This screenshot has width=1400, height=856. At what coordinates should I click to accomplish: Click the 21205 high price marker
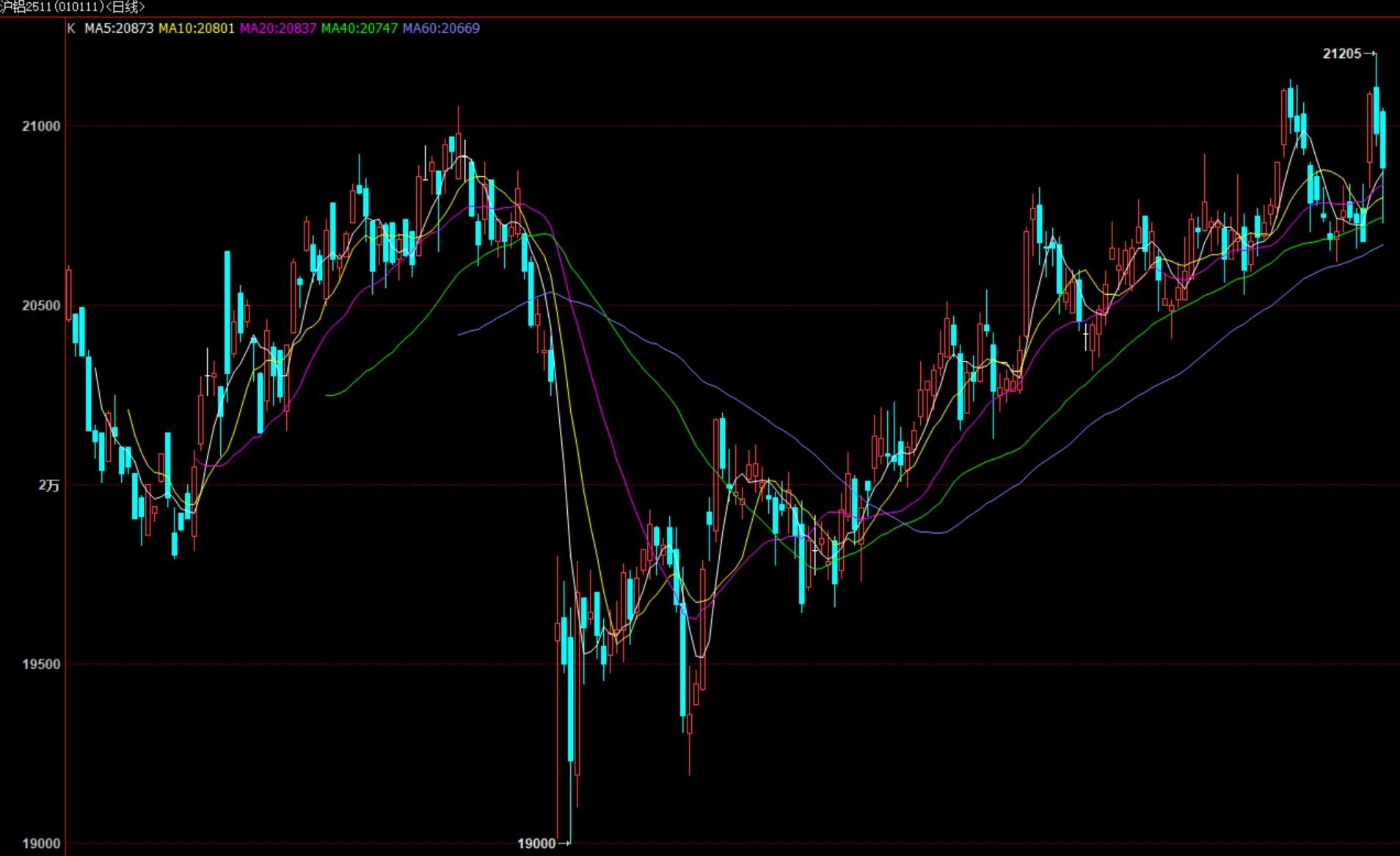pos(1342,54)
